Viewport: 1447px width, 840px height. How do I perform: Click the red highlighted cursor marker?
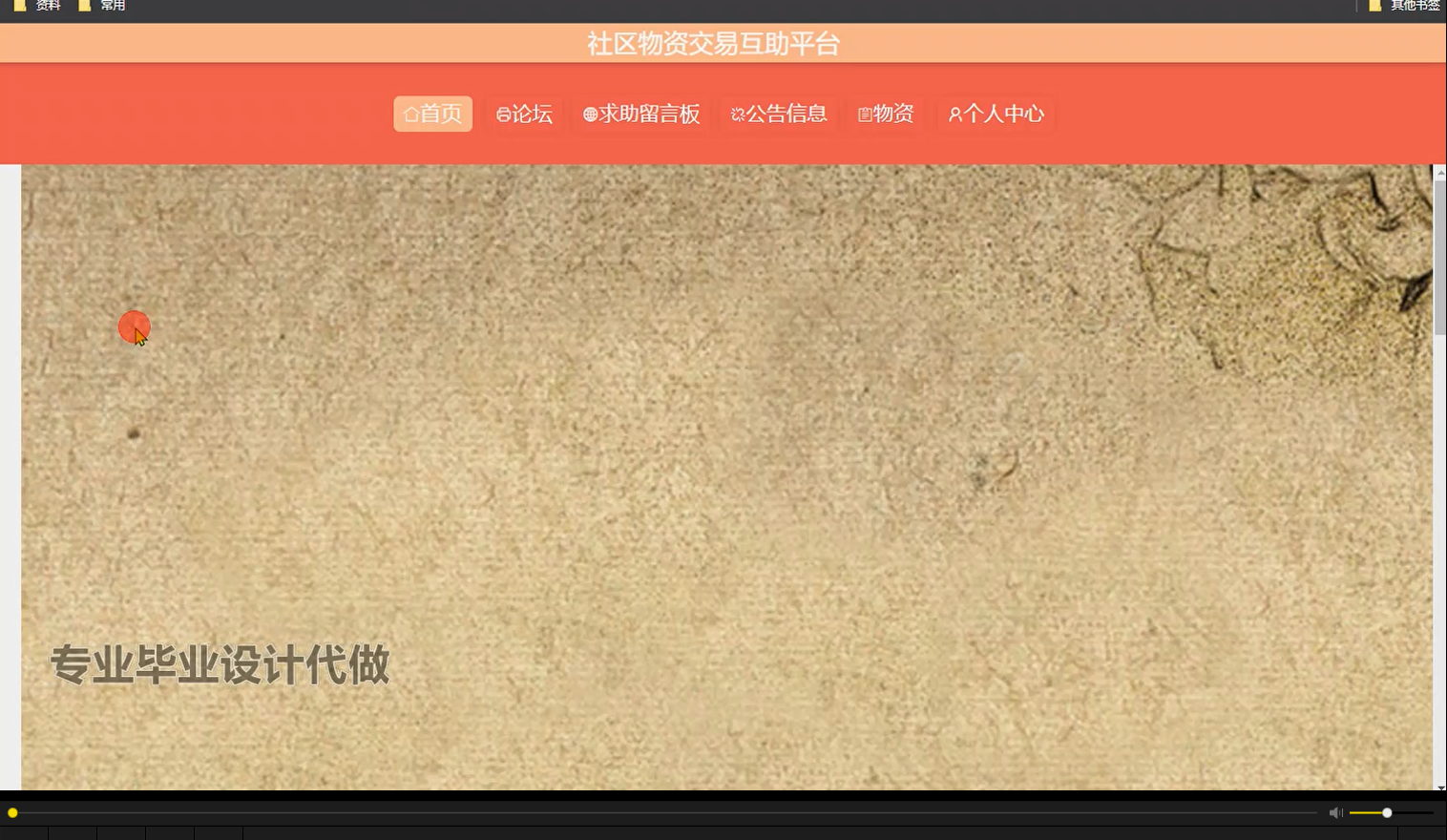(x=135, y=327)
